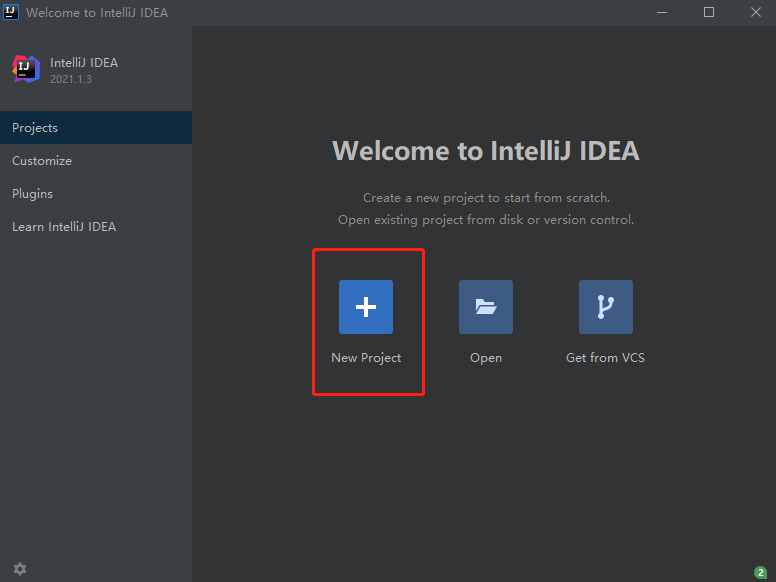Click the Open text label

click(x=486, y=358)
